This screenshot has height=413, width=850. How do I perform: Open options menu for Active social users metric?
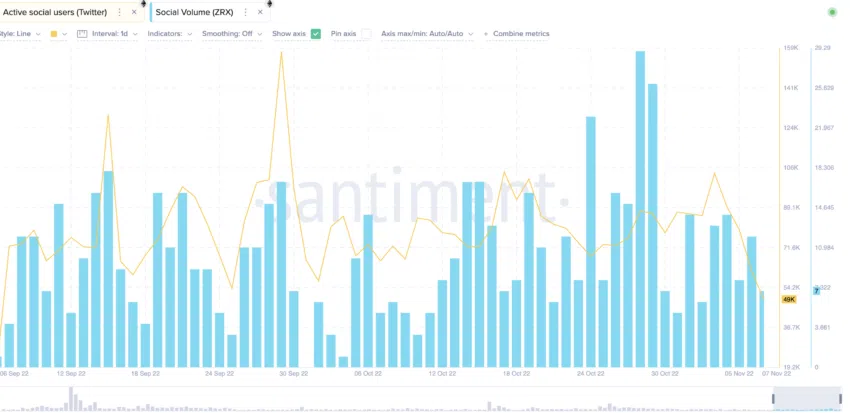click(x=120, y=12)
